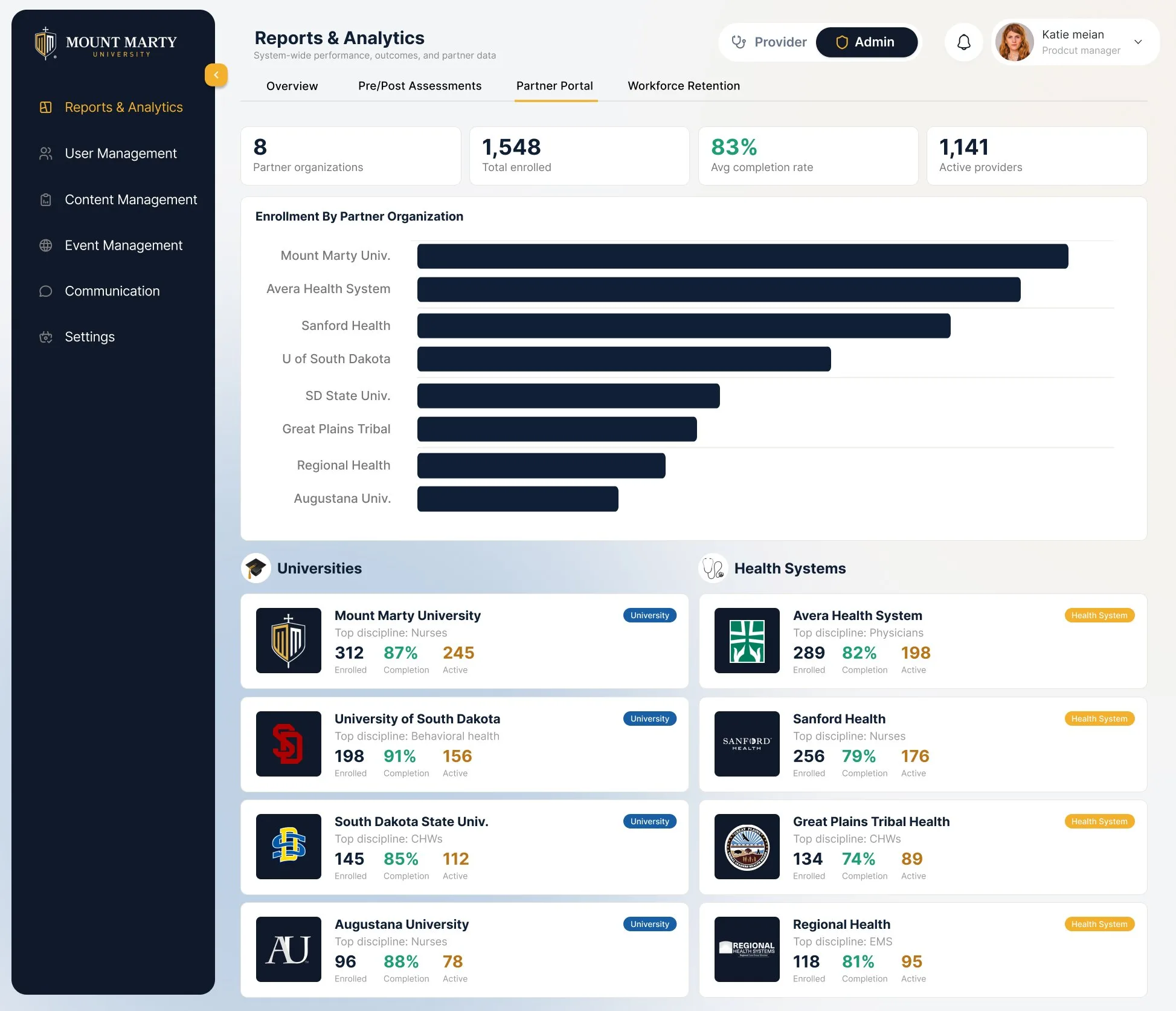Select the Partner Portal tab
The width and height of the screenshot is (1176, 1011).
coord(554,86)
